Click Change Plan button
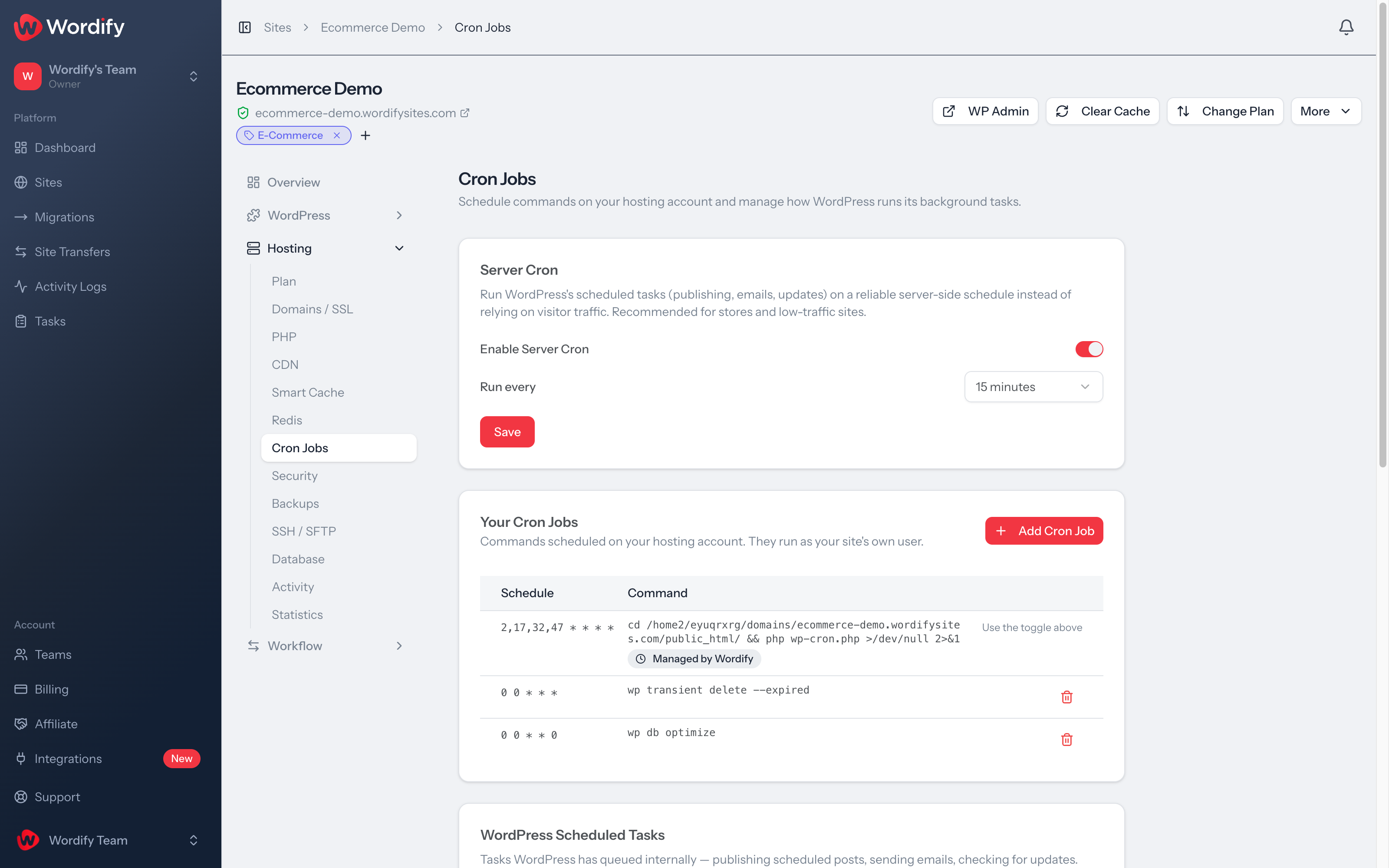Image resolution: width=1389 pixels, height=868 pixels. [x=1225, y=112]
